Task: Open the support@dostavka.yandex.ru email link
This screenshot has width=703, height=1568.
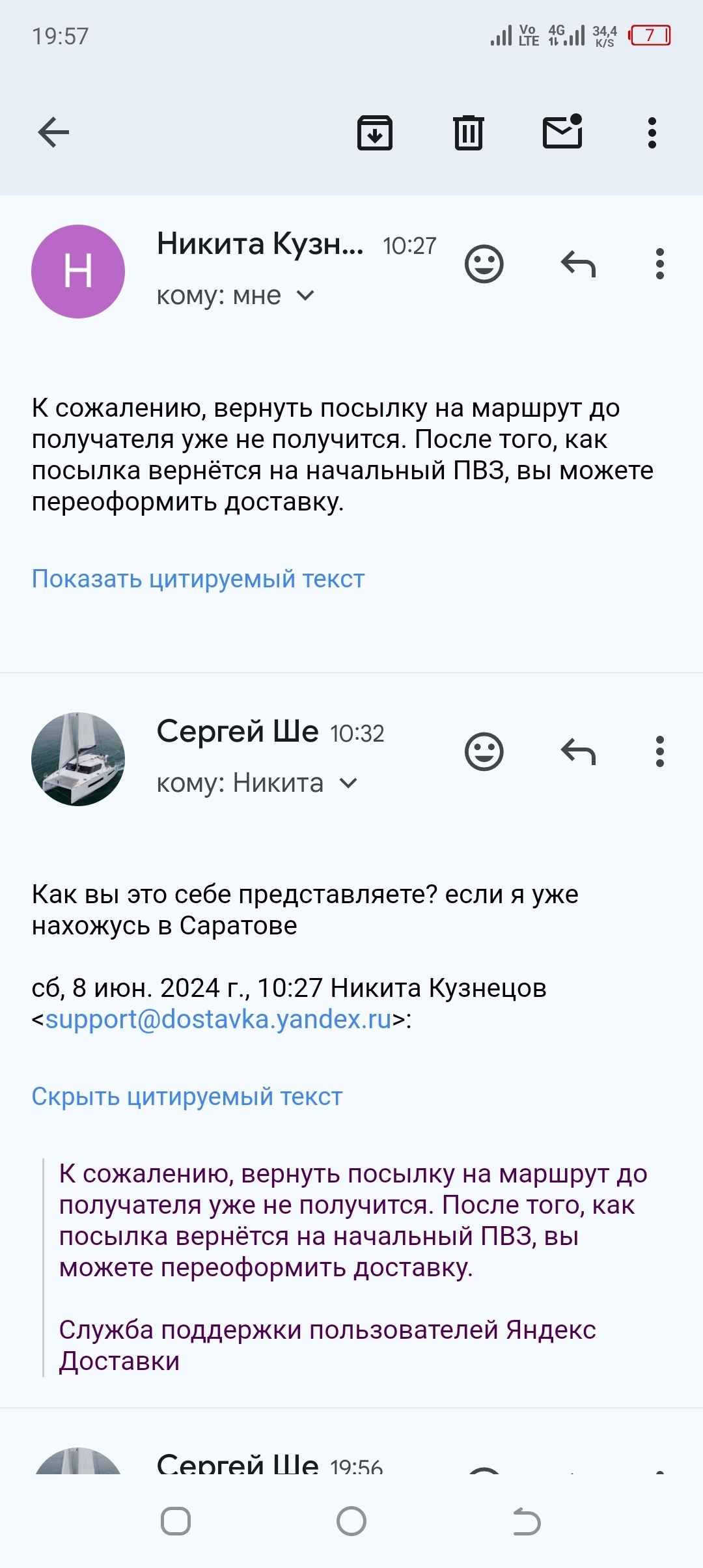Action: pos(218,1019)
